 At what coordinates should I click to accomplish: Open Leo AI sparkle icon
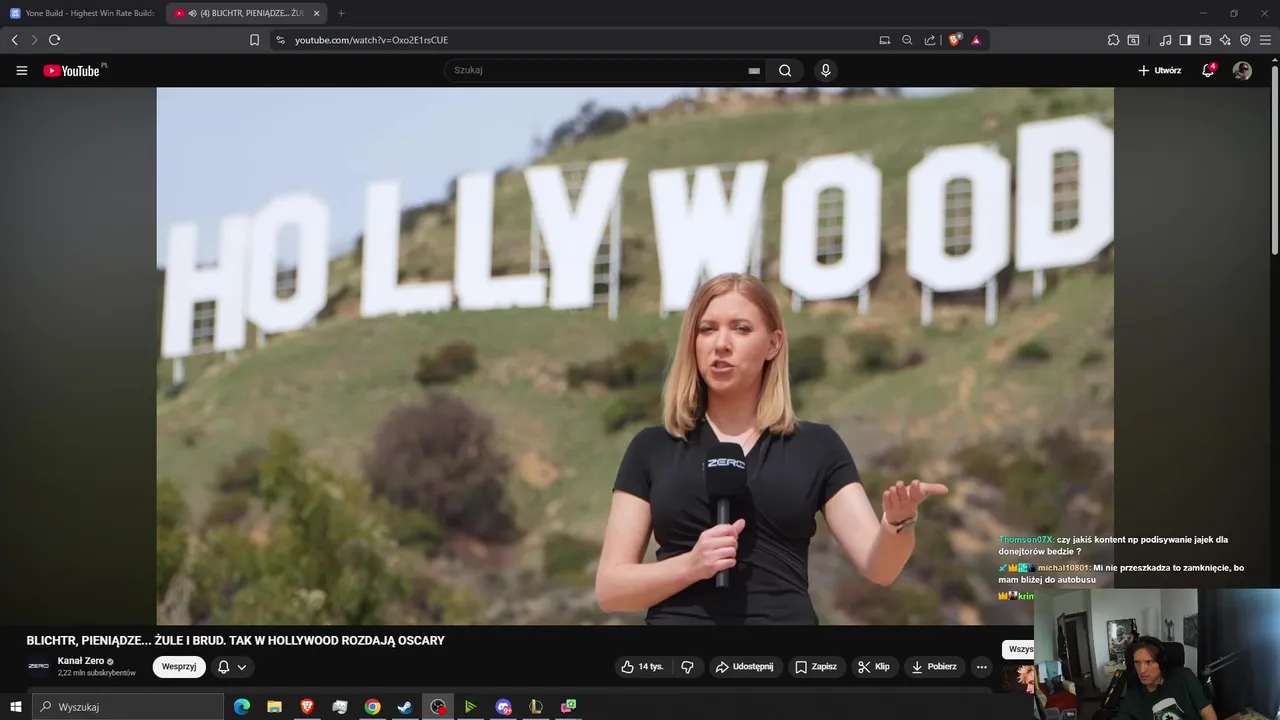coord(1225,40)
